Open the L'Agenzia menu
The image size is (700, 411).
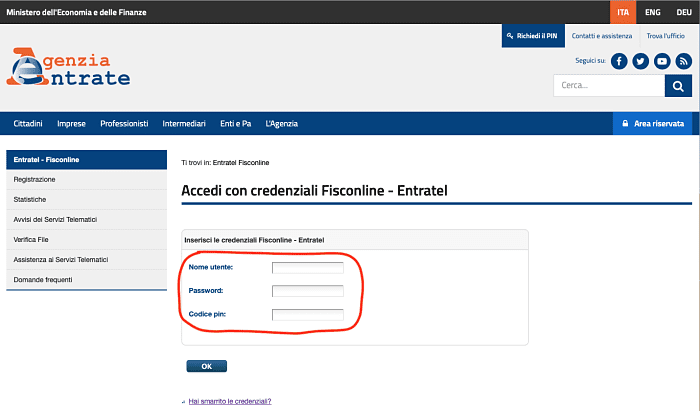point(282,124)
